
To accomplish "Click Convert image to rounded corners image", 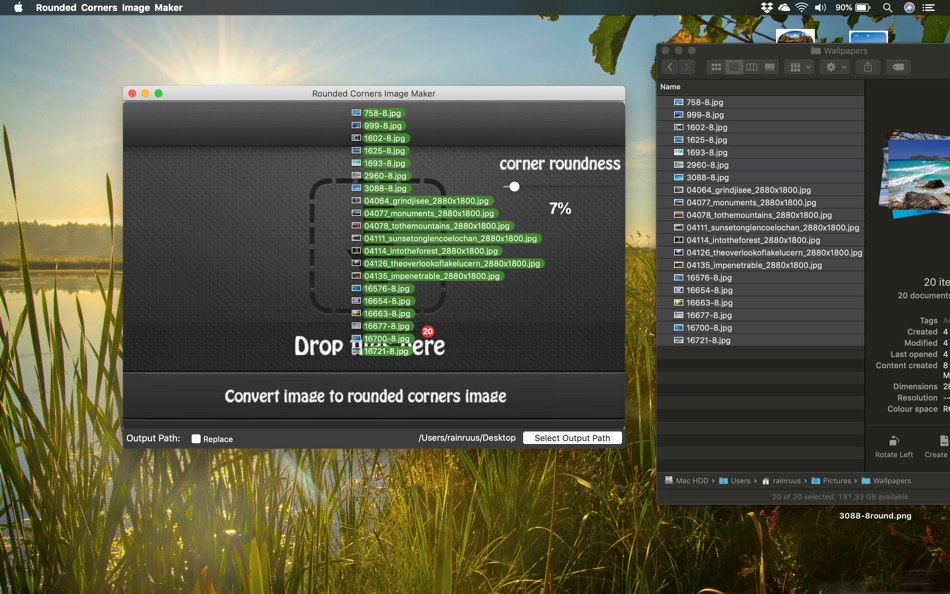I will (x=365, y=396).
